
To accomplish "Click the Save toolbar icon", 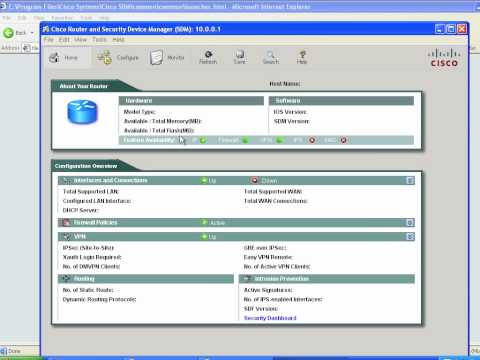I will [239, 57].
